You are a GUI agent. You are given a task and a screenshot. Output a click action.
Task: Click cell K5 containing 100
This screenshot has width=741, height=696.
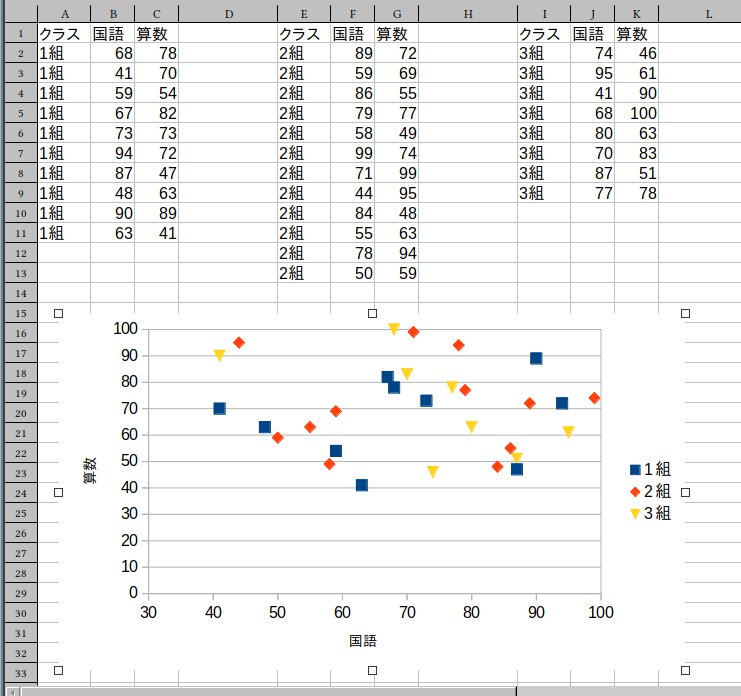[x=637, y=113]
